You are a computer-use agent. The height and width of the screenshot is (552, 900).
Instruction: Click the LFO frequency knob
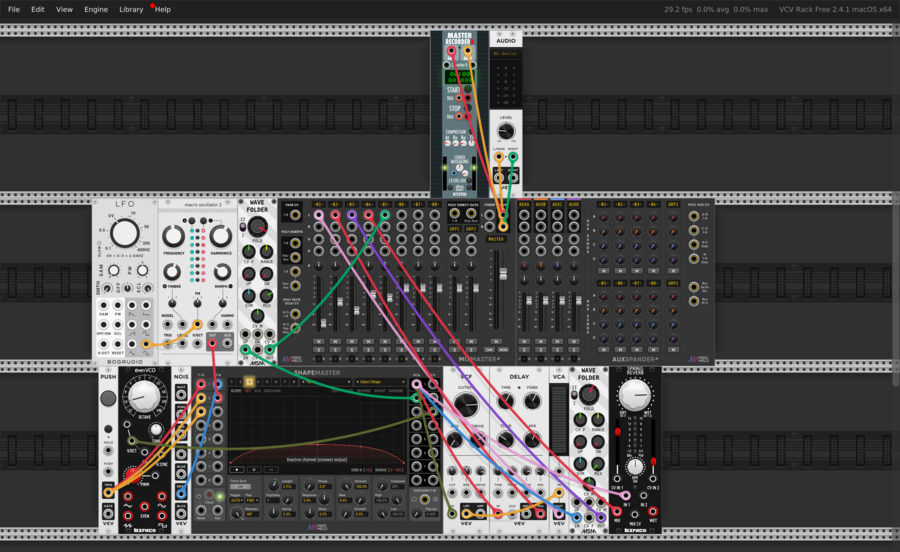click(125, 234)
